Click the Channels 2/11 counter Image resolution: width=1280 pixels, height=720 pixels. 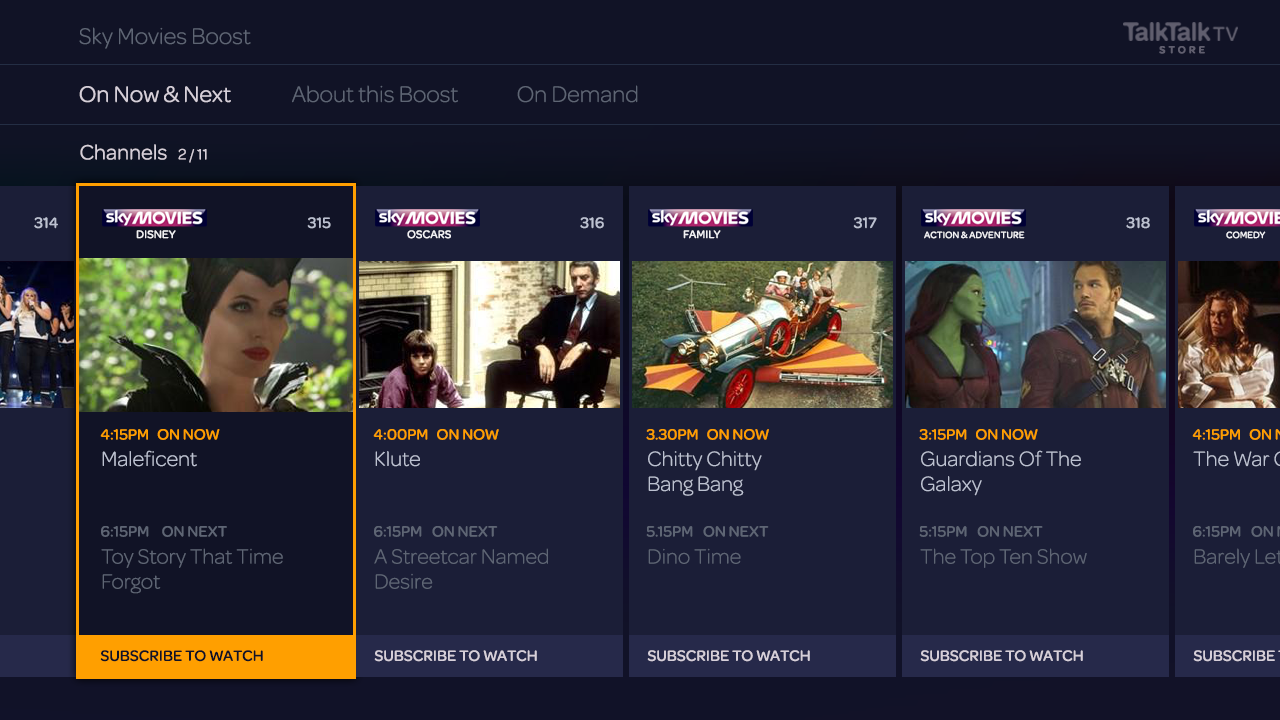[x=144, y=153]
